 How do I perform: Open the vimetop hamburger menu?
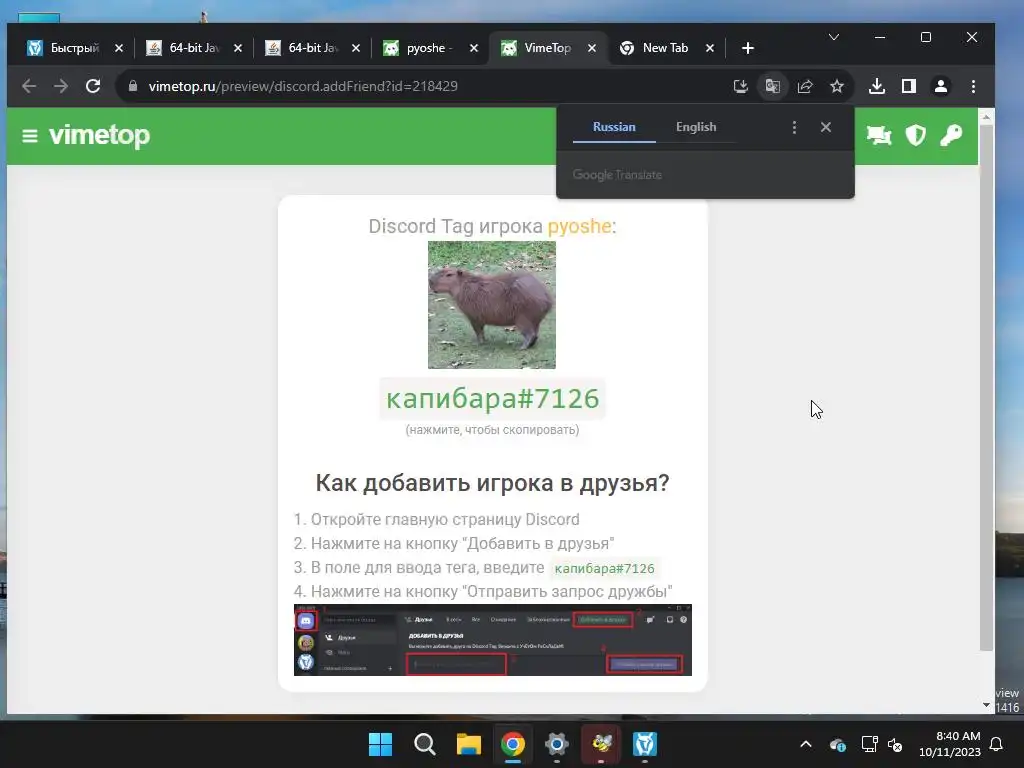pos(29,136)
